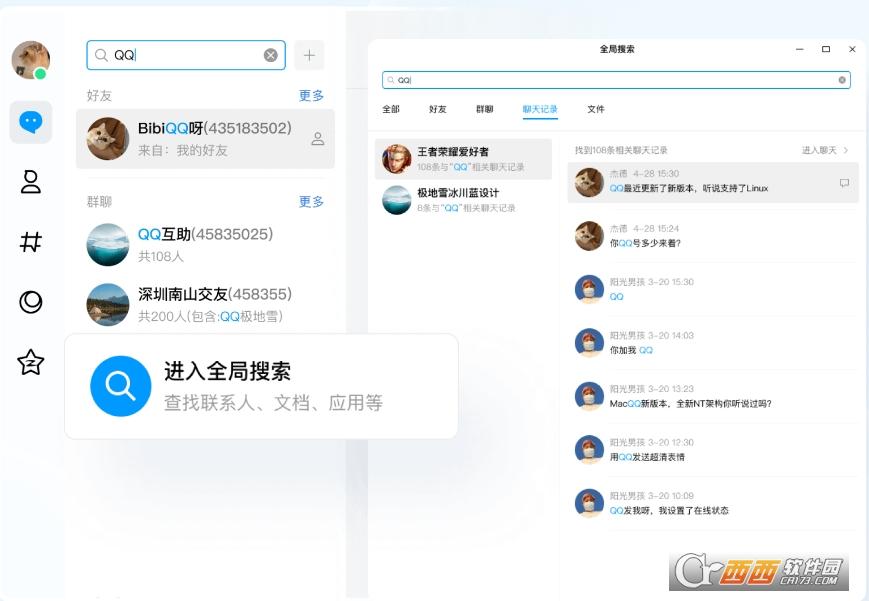Image resolution: width=869 pixels, height=601 pixels.
Task: Click the person icon on BibiQQ呀 row
Action: pyautogui.click(x=318, y=139)
